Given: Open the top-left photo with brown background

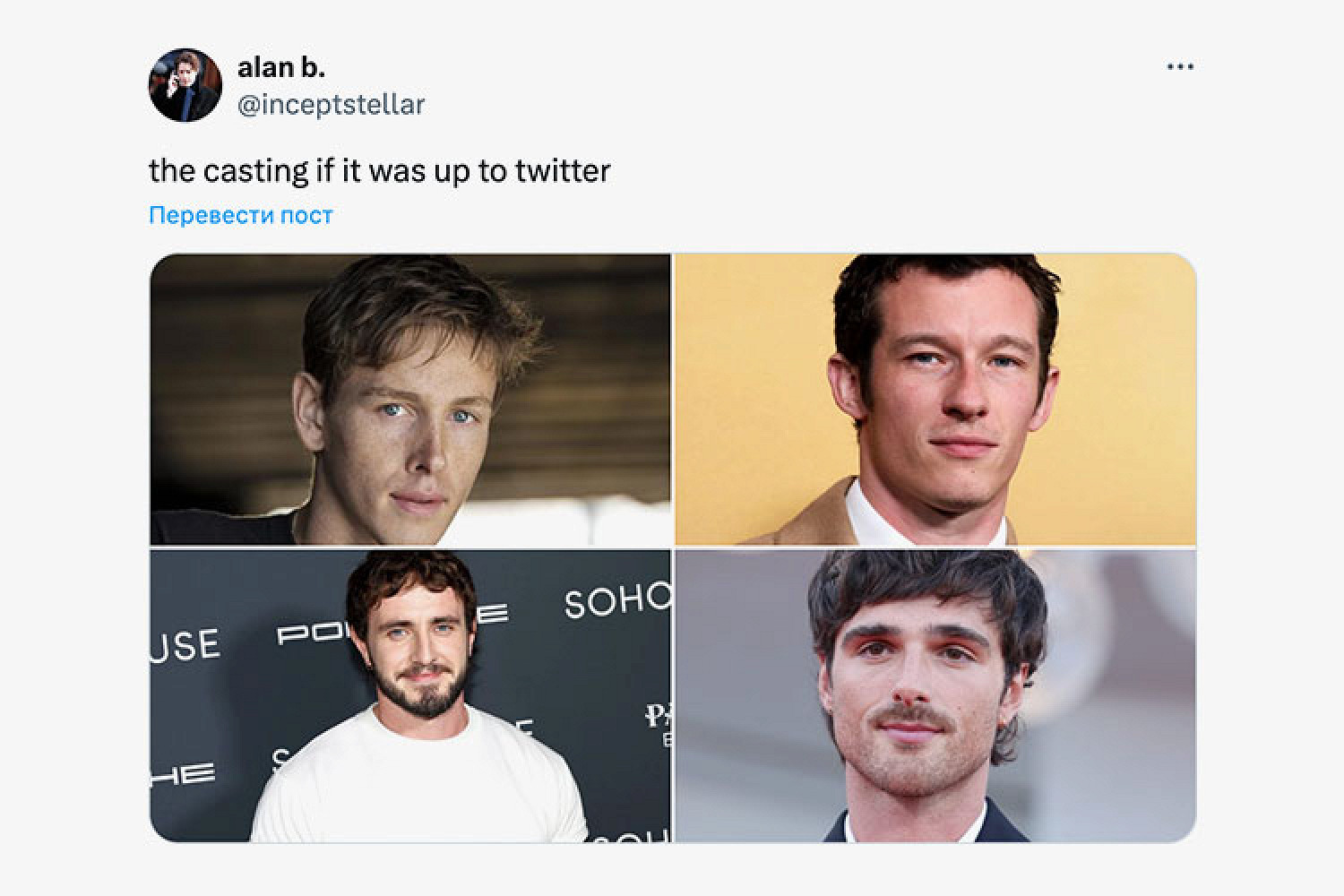Looking at the screenshot, I should [410, 400].
